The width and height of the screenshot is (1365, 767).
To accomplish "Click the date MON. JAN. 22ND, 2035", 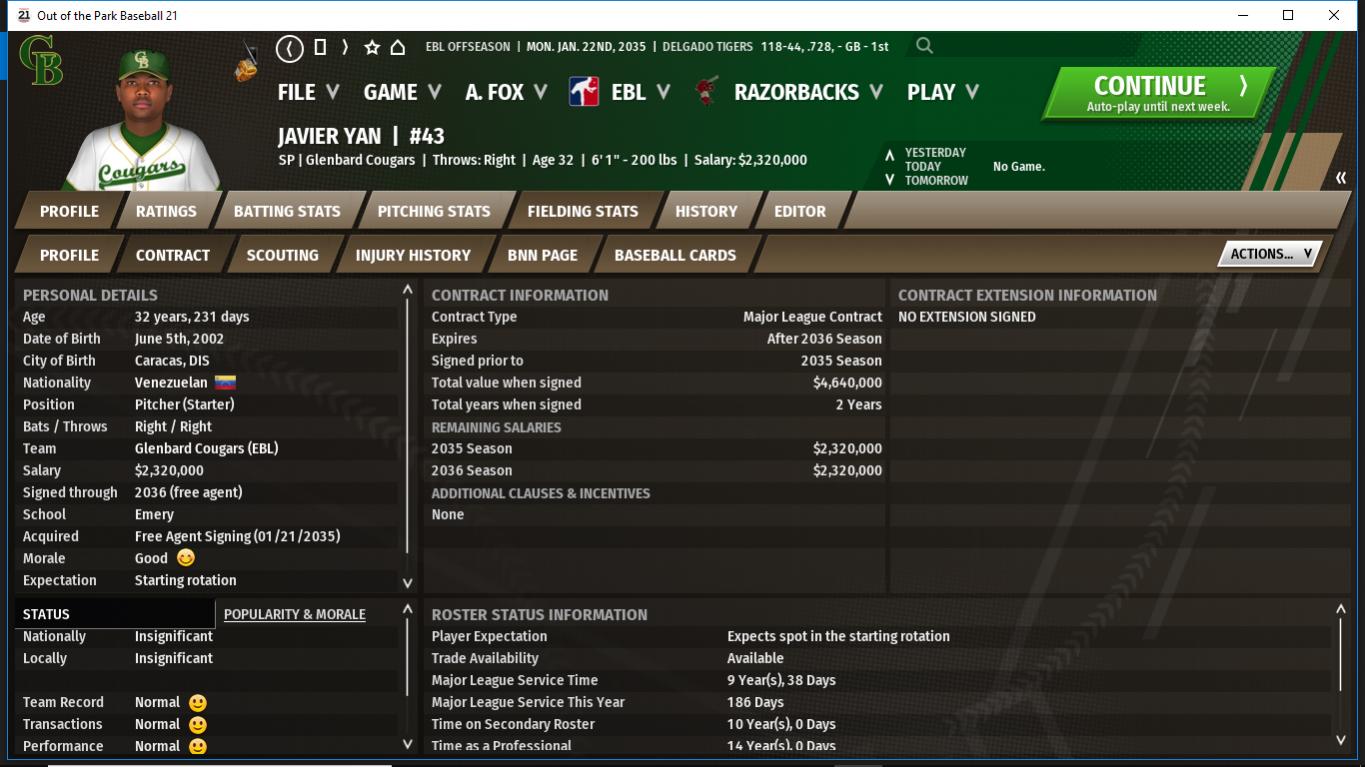I will coord(588,46).
